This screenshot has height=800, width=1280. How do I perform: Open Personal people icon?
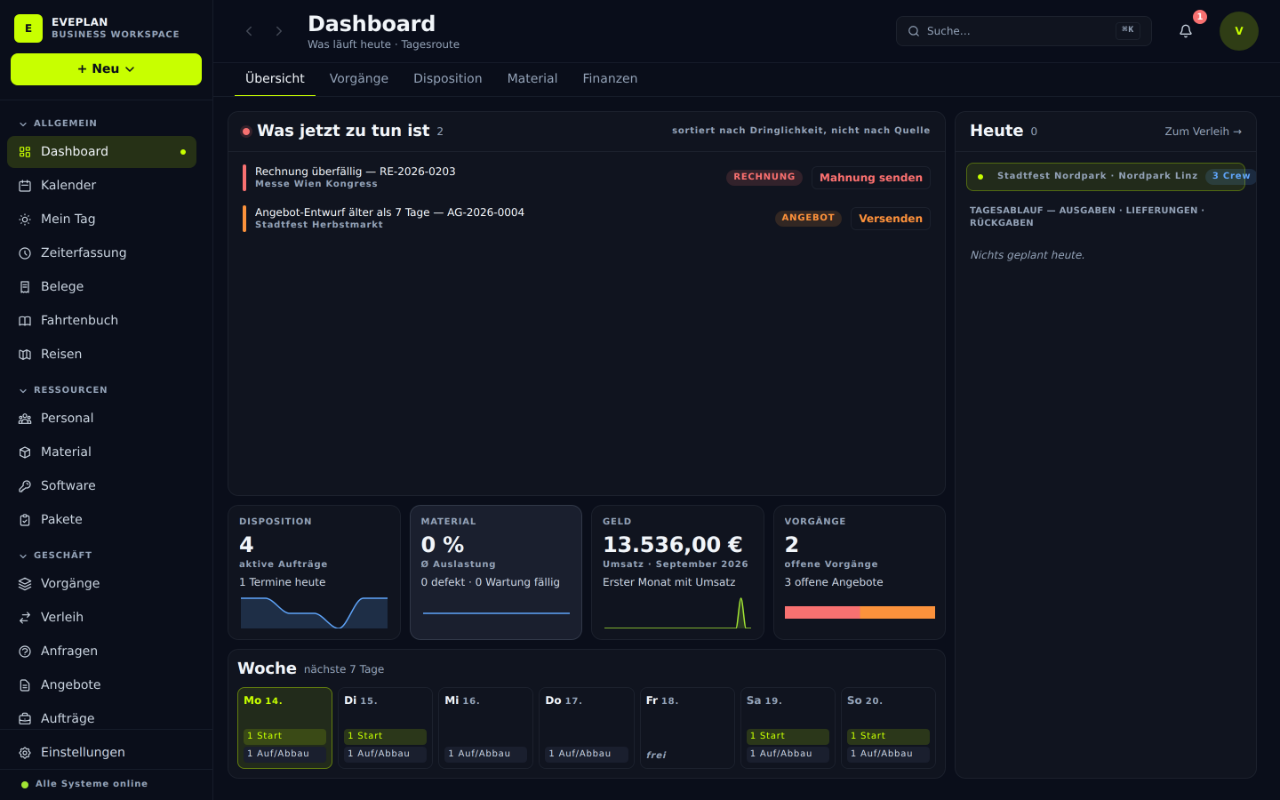pyautogui.click(x=25, y=418)
